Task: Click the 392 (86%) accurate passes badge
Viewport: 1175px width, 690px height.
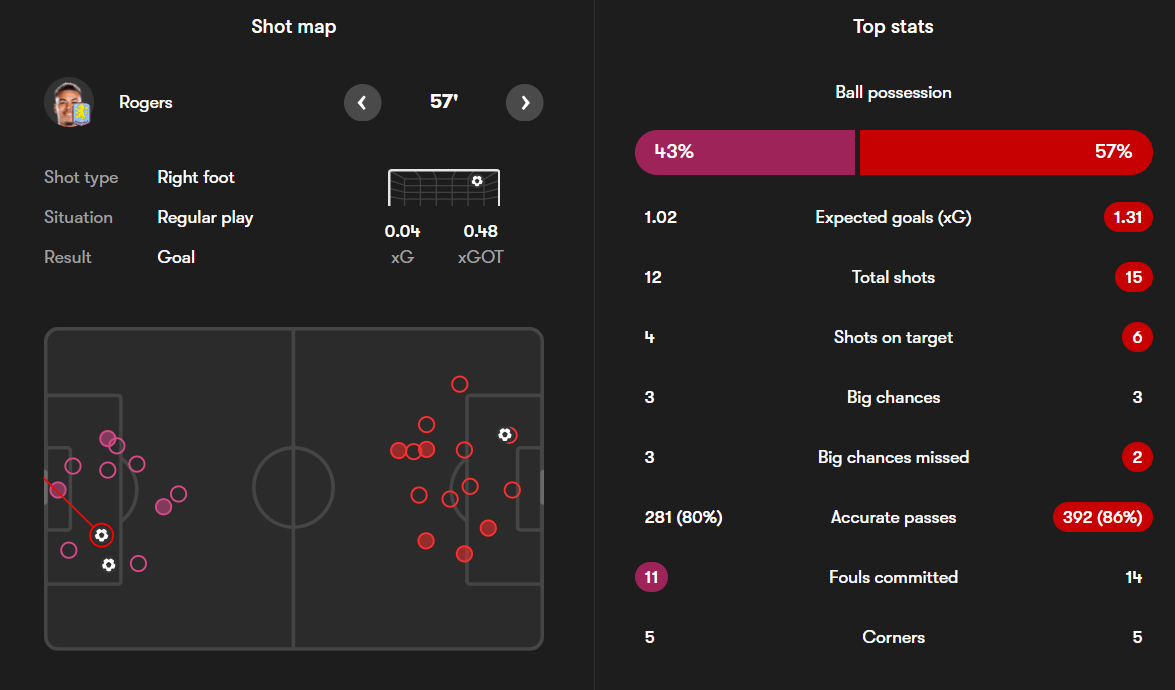Action: point(1103,517)
